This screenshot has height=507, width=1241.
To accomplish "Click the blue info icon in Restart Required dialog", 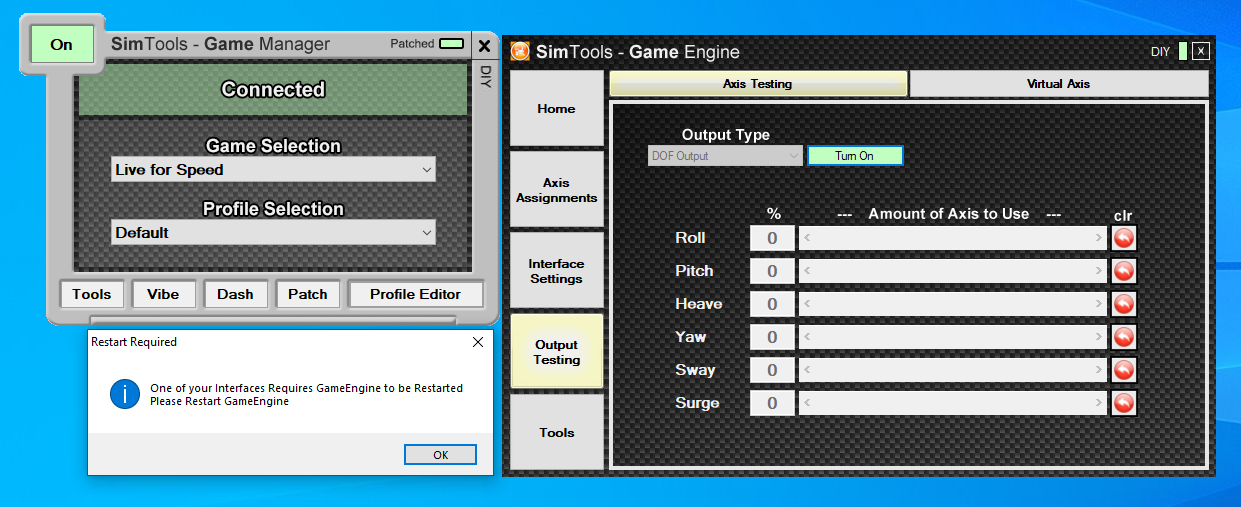I will (124, 394).
